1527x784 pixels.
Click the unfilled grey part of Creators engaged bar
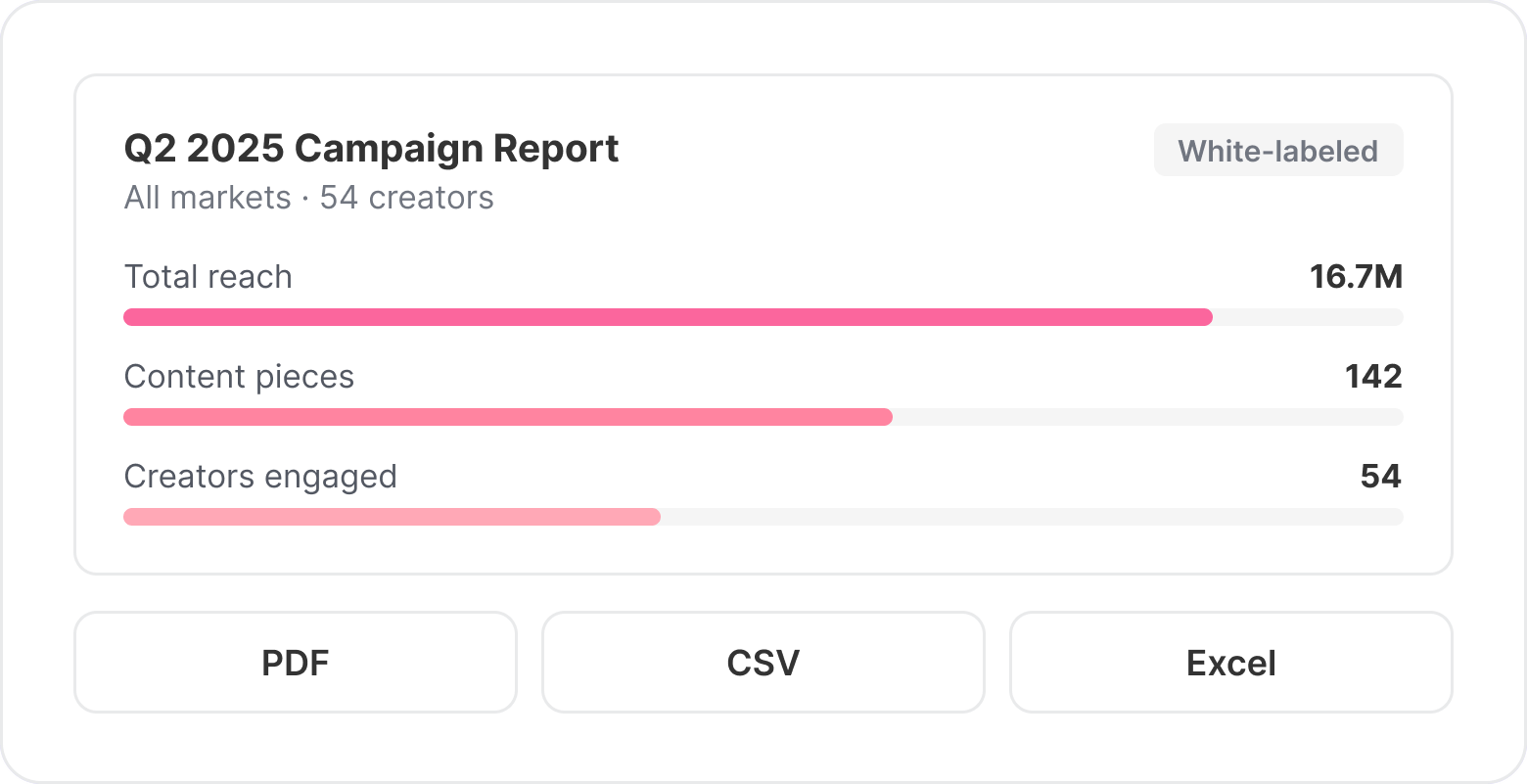[1032, 517]
